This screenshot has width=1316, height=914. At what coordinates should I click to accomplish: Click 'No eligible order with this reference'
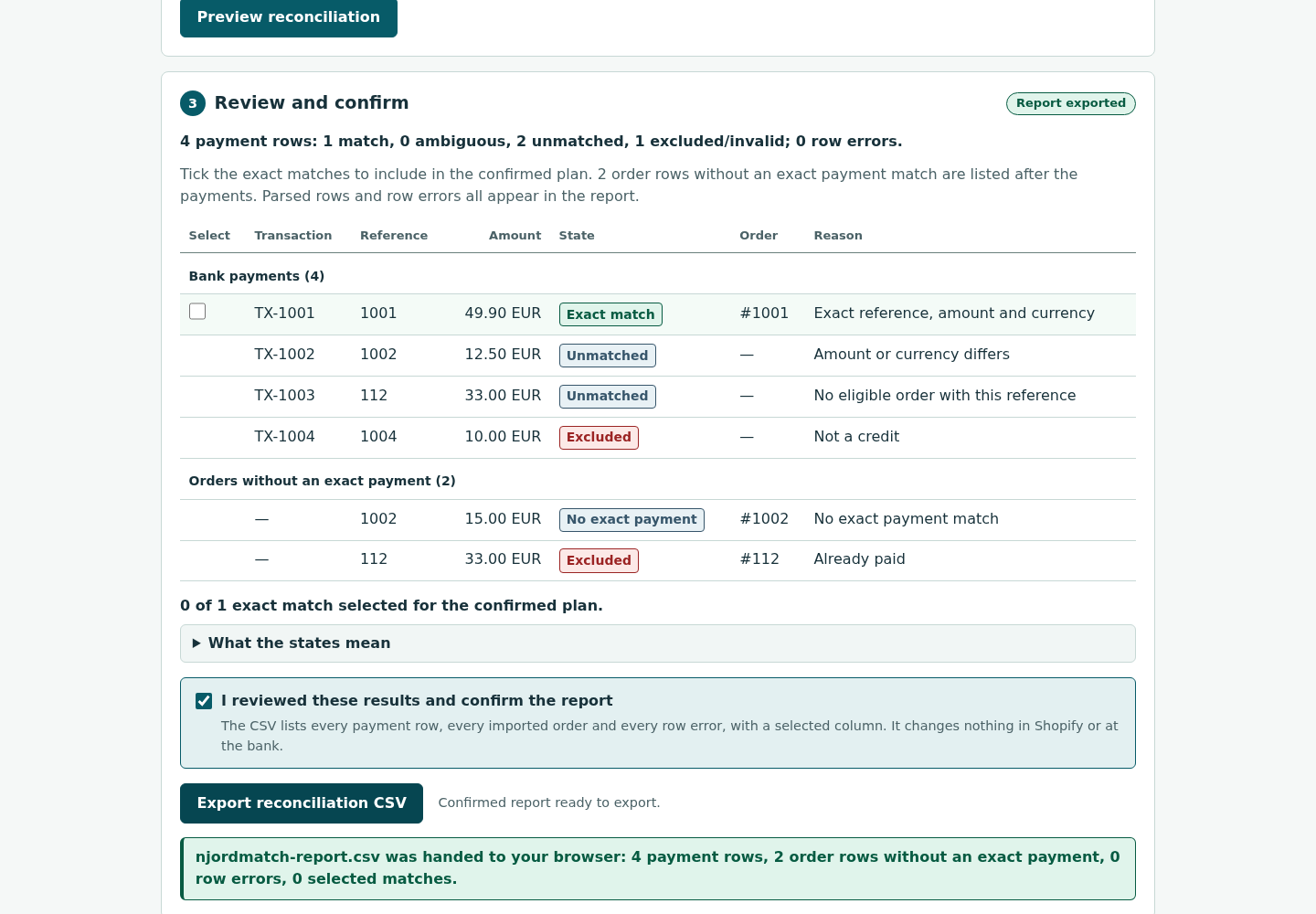tap(945, 396)
